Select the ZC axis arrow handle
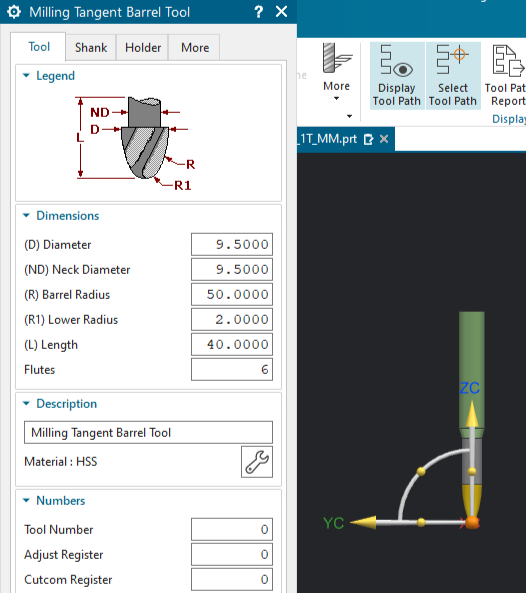 472,414
